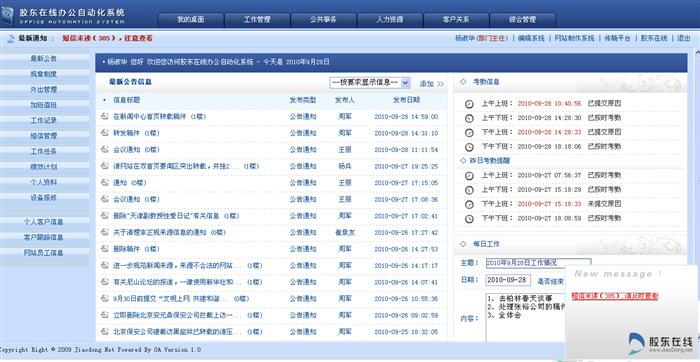Viewport: 700px width, 362px height.
Task: Click the 发布日期 column header
Action: pyautogui.click(x=406, y=100)
